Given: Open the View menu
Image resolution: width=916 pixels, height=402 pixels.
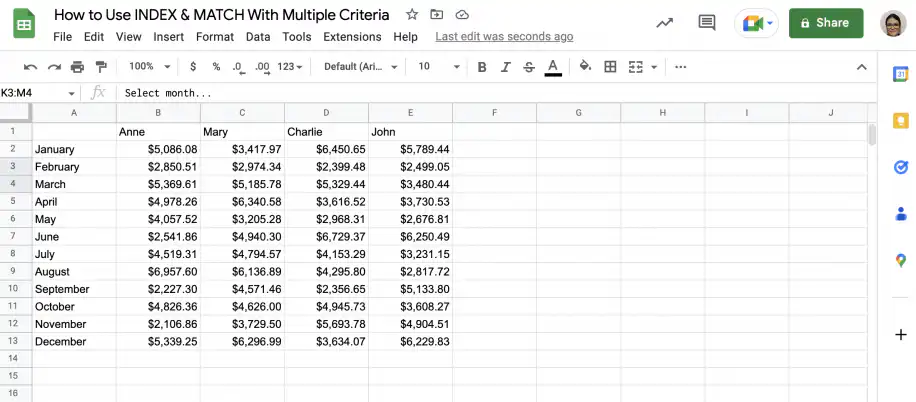Looking at the screenshot, I should (129, 37).
